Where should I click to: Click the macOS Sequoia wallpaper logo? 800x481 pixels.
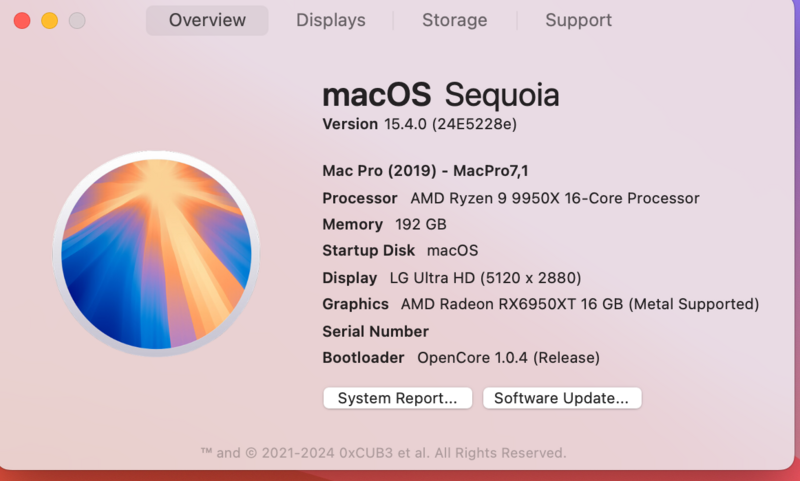(x=156, y=254)
